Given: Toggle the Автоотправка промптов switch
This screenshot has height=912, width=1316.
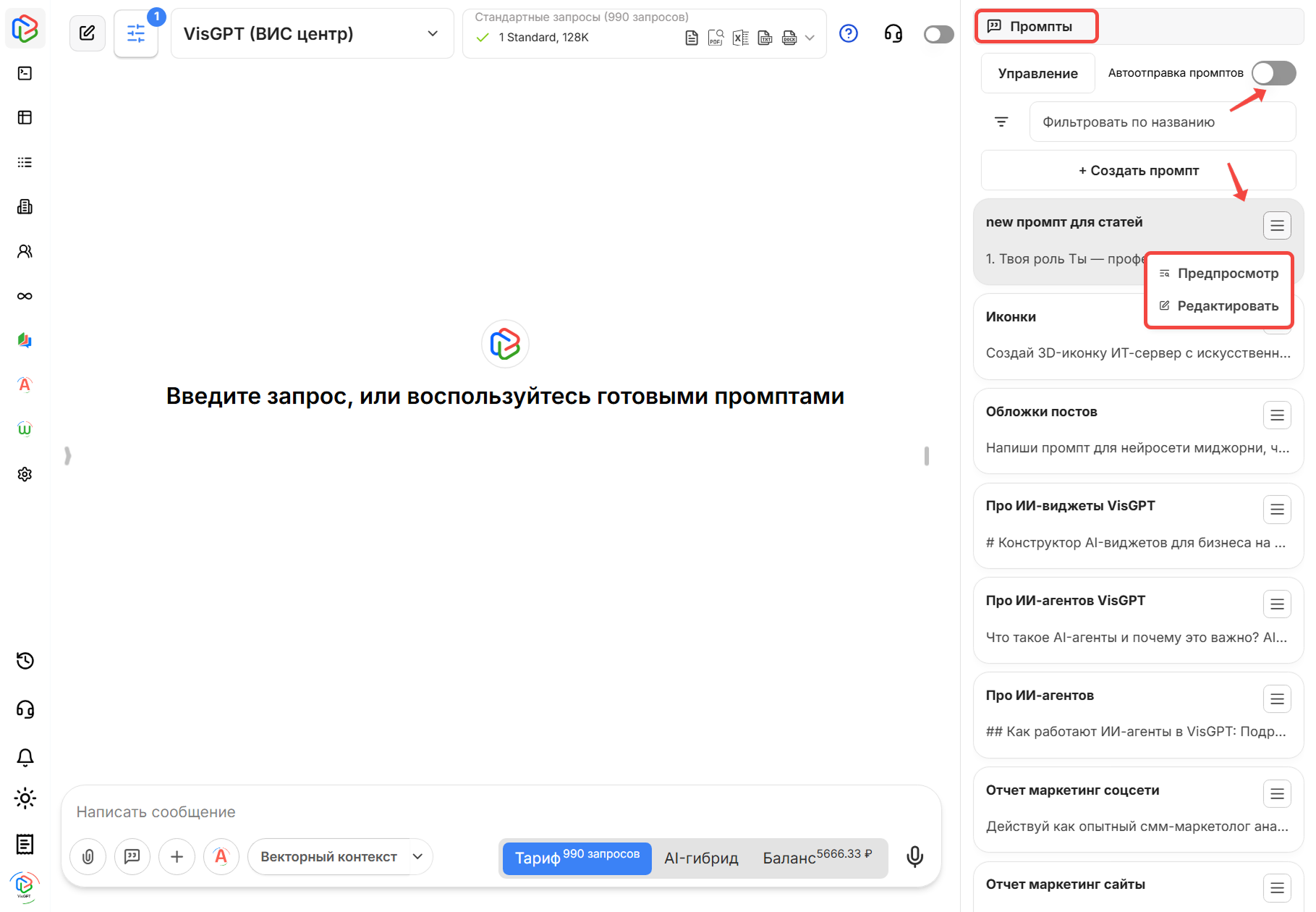Looking at the screenshot, I should point(1273,72).
